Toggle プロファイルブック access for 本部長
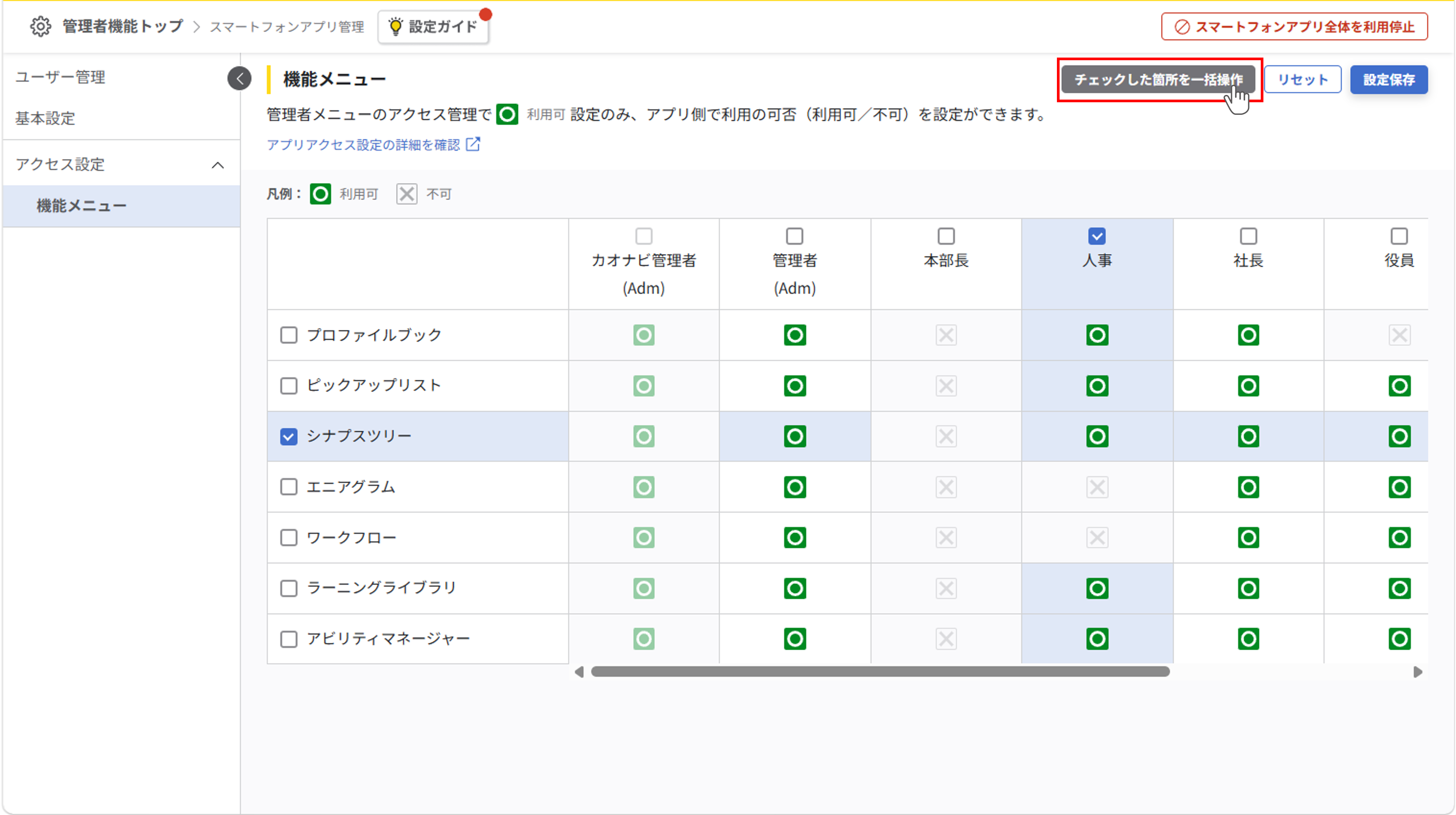This screenshot has width=1456, height=815. click(x=946, y=335)
